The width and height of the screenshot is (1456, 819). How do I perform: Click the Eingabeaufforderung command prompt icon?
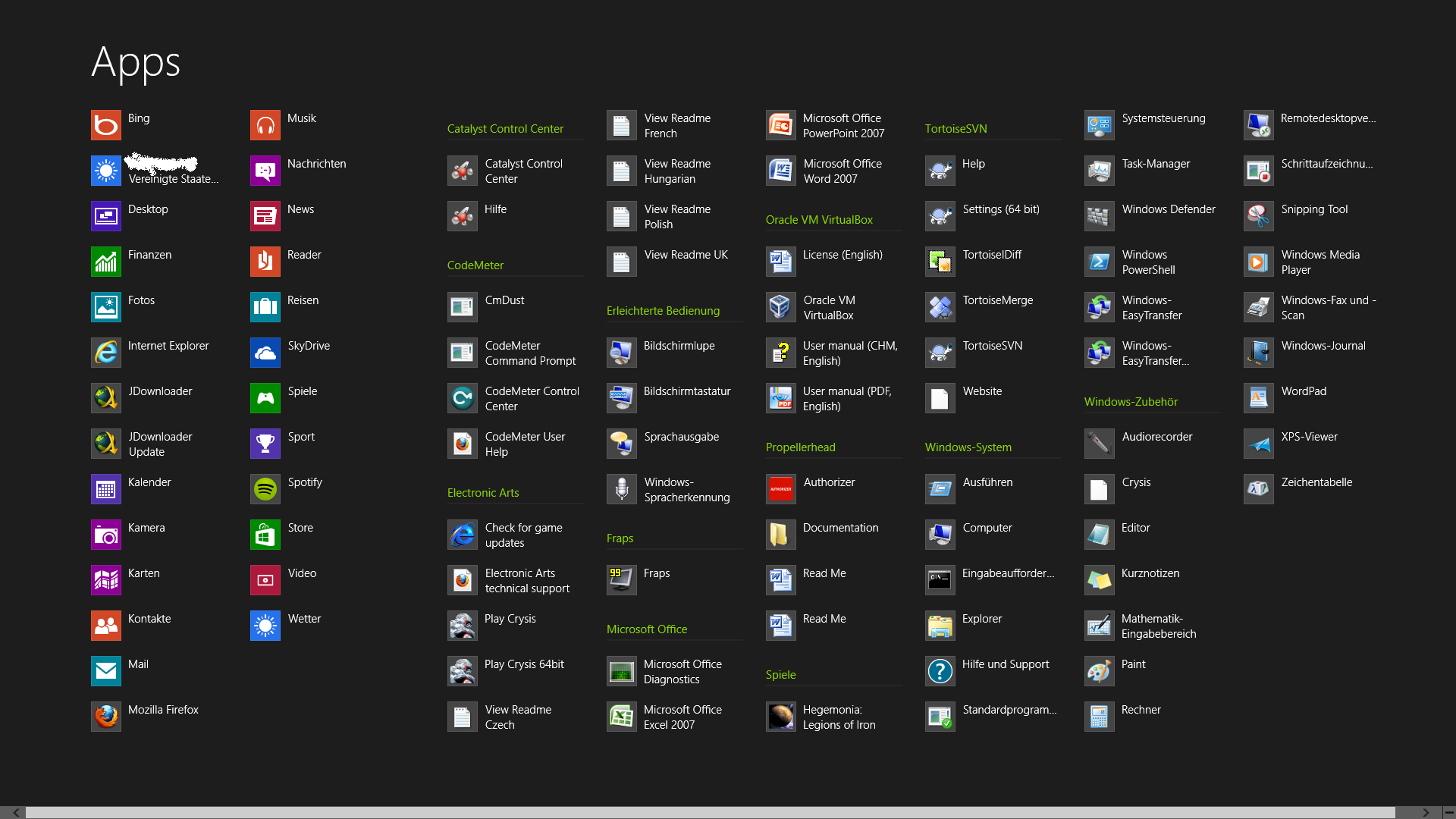[940, 580]
